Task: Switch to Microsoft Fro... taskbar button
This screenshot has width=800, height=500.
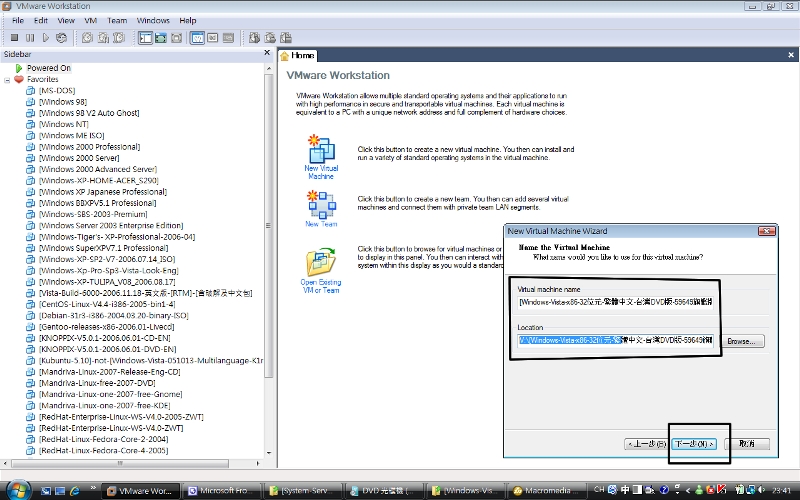Action: pos(221,491)
